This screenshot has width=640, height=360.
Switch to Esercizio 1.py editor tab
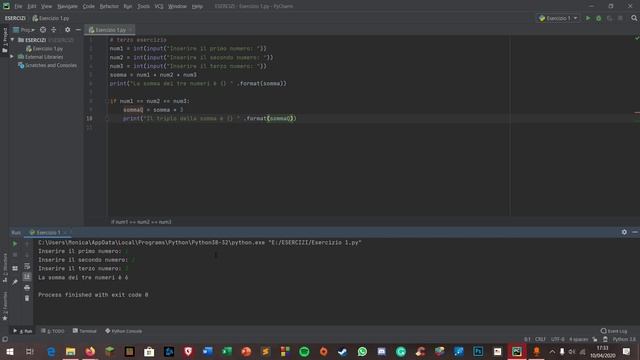[109, 30]
